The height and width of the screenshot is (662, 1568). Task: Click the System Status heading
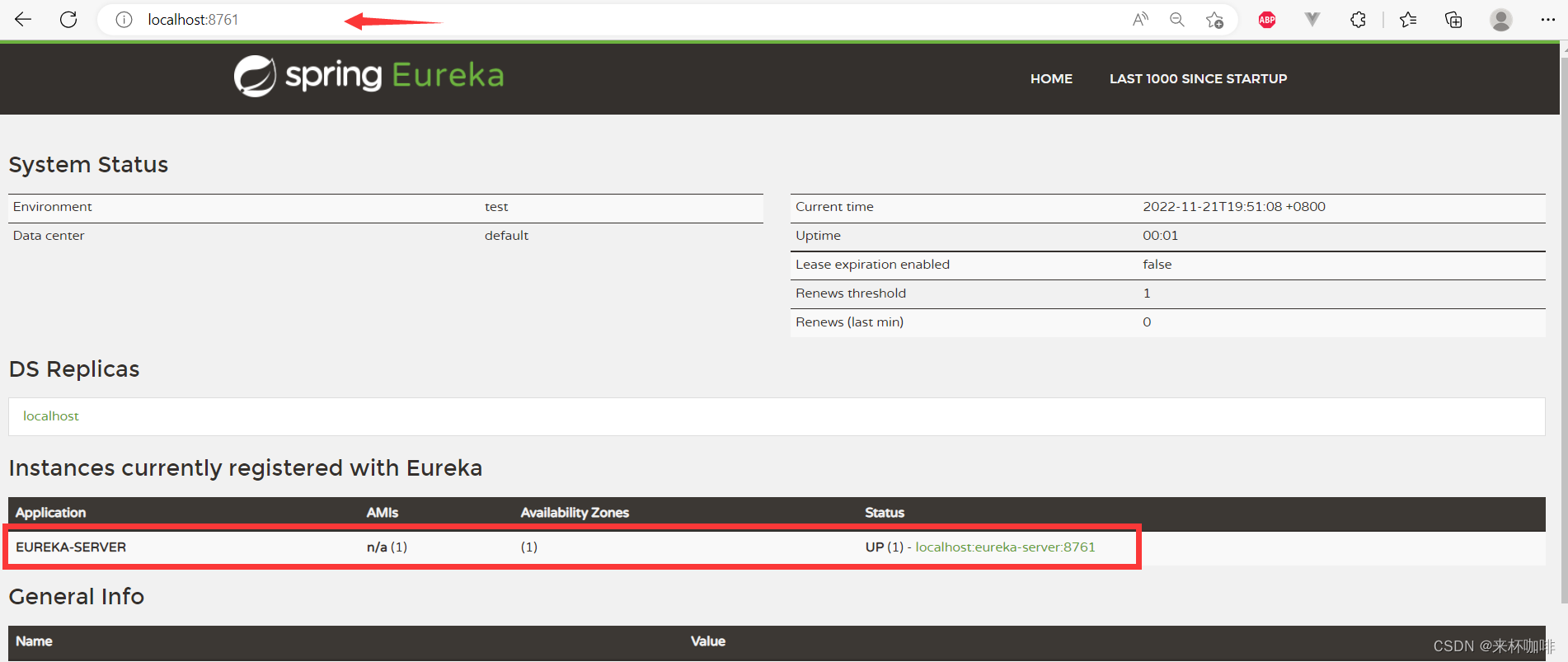coord(88,165)
